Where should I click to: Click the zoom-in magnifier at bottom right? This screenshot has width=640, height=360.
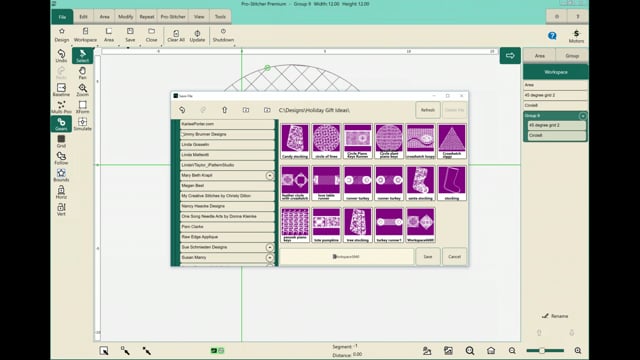pos(578,351)
